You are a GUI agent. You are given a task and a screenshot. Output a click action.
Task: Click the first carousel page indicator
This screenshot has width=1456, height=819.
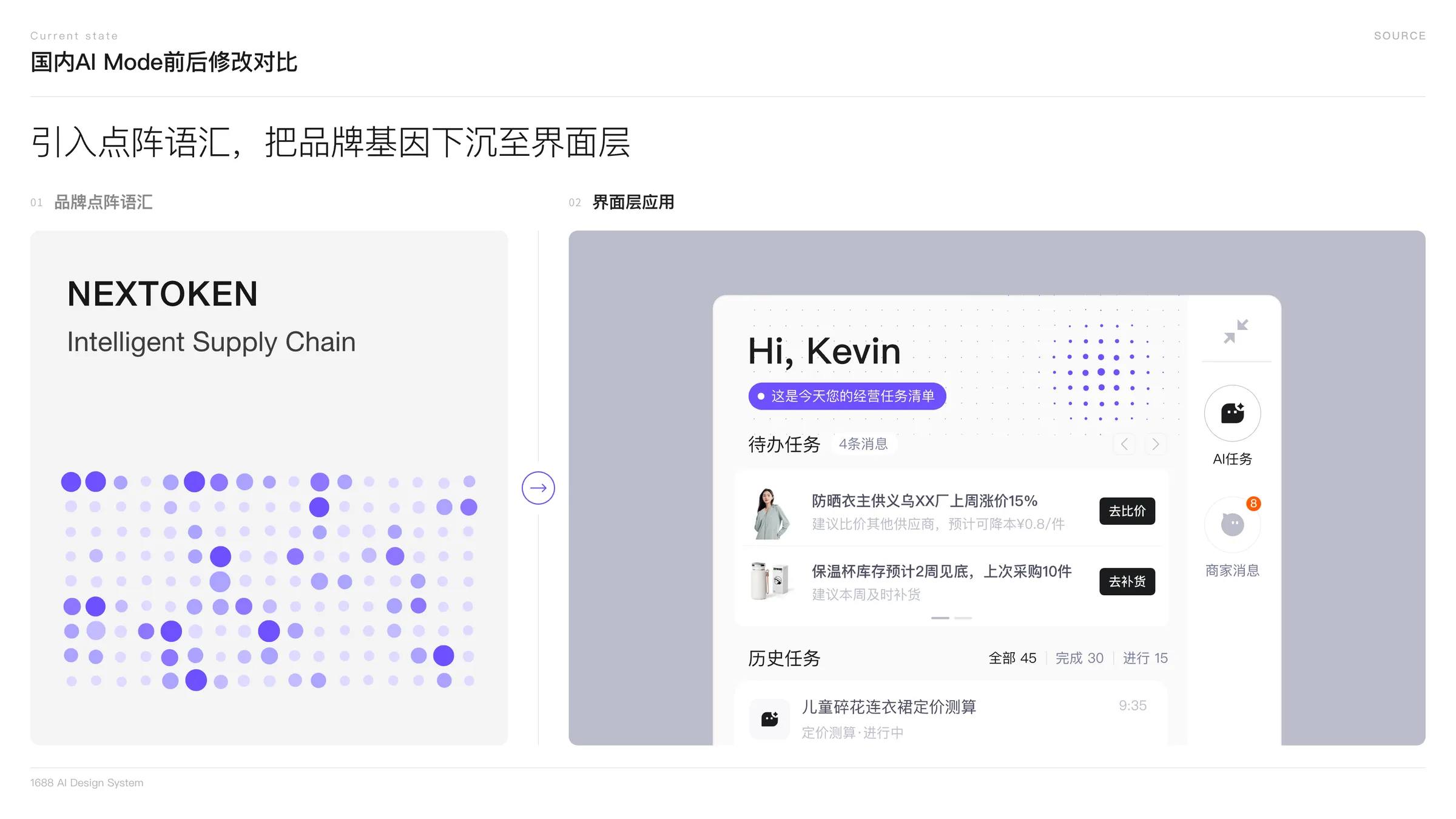[x=940, y=618]
